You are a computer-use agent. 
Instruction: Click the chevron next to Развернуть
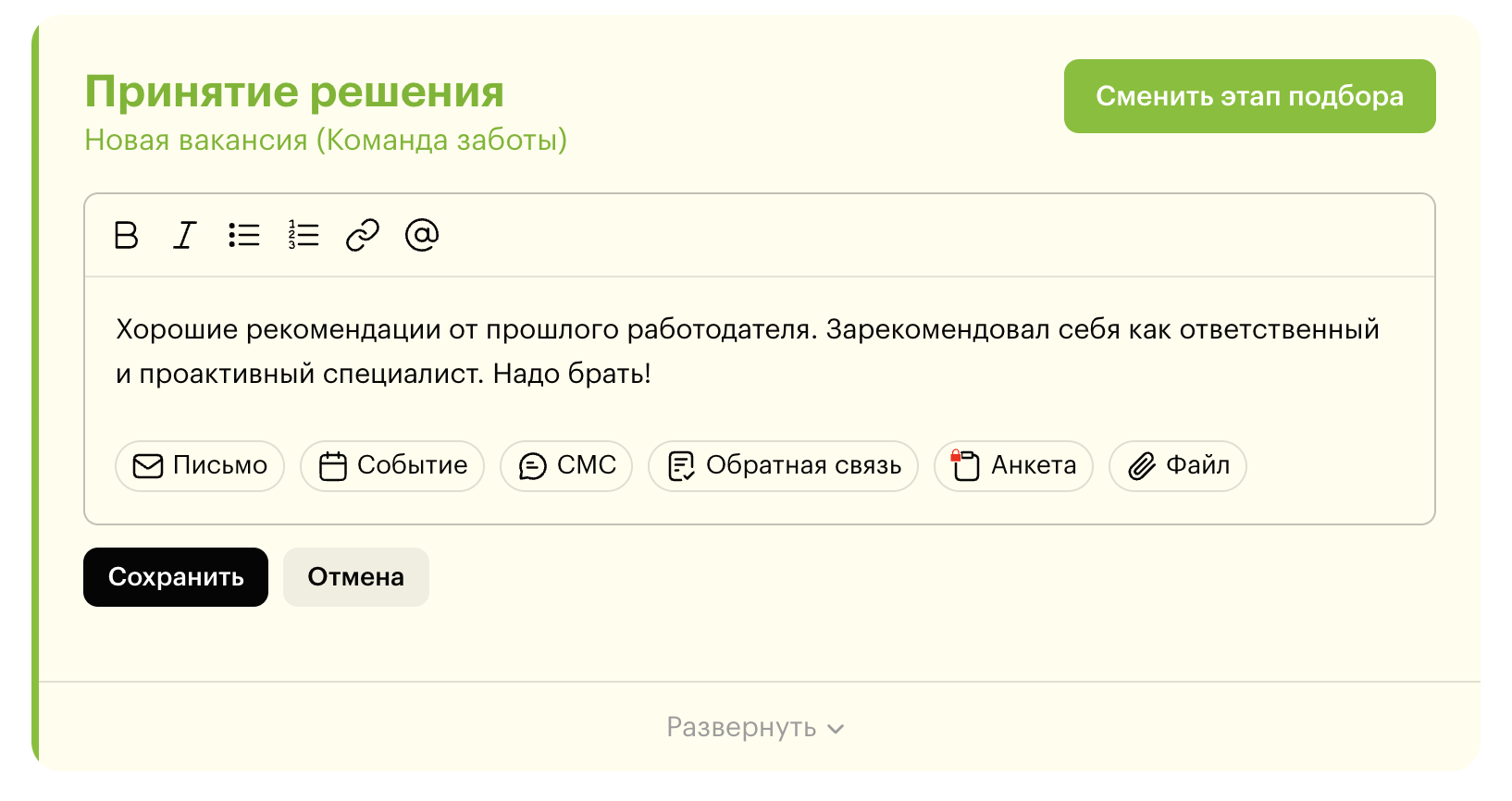point(836,729)
